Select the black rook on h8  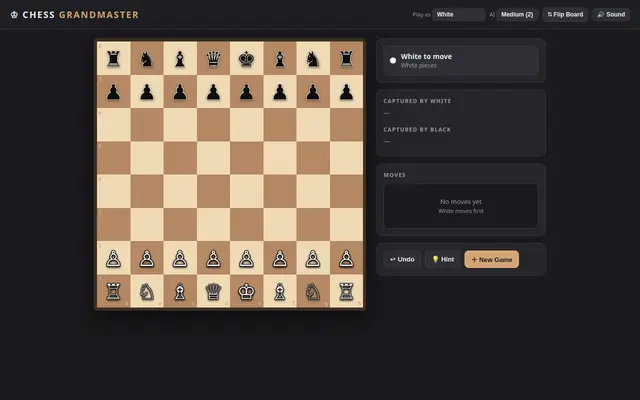click(347, 58)
